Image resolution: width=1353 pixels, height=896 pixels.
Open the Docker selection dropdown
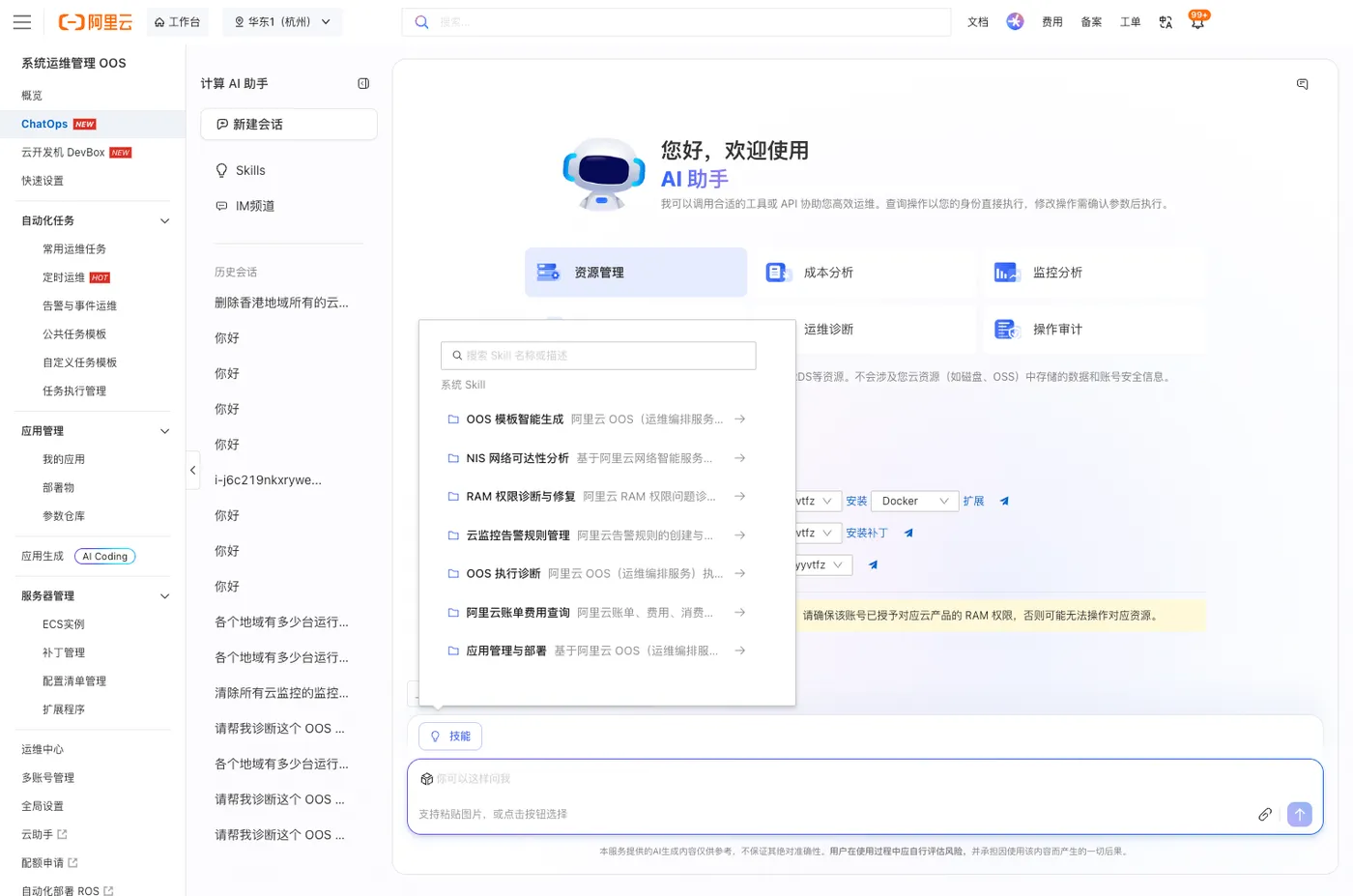pyautogui.click(x=914, y=502)
